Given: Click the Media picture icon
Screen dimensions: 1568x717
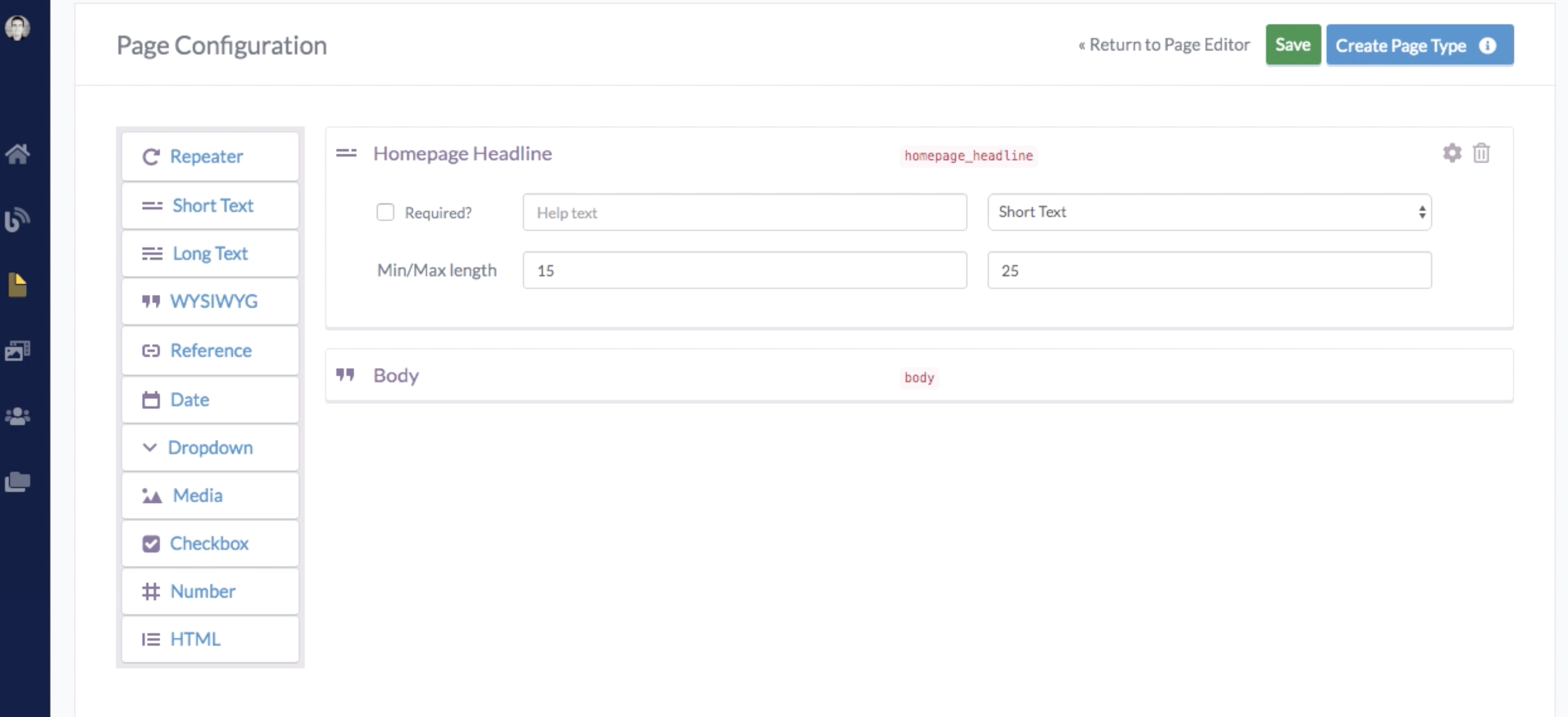Looking at the screenshot, I should point(151,496).
